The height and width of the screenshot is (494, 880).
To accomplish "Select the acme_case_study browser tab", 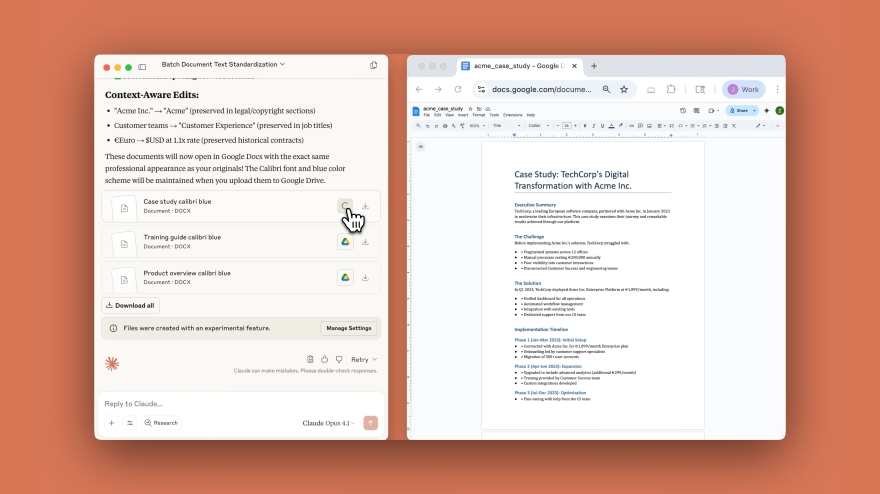I will point(518,66).
